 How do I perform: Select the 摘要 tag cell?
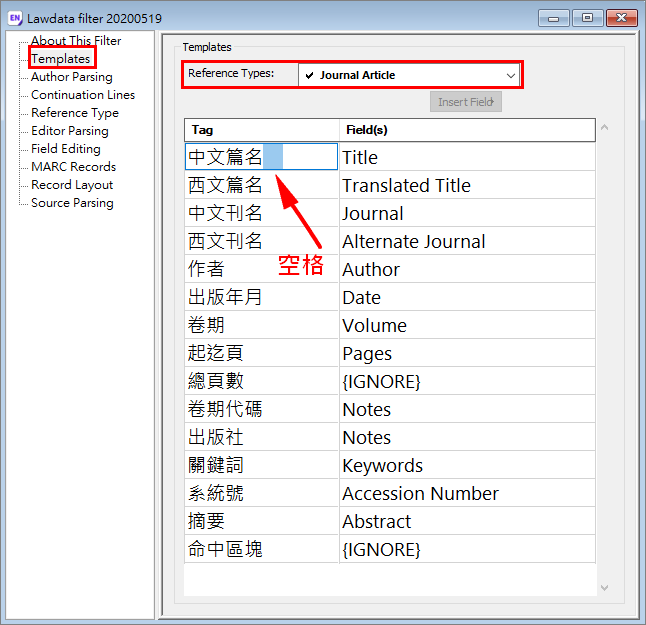point(261,521)
